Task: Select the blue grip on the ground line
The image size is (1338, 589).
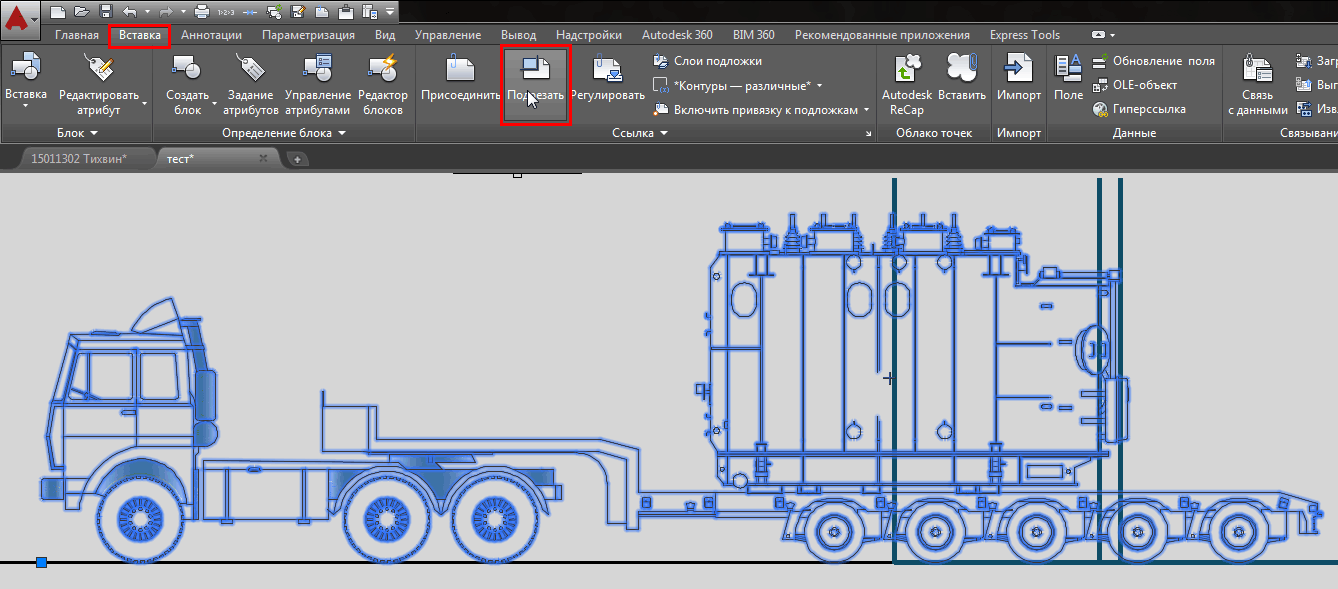Action: pos(41,563)
